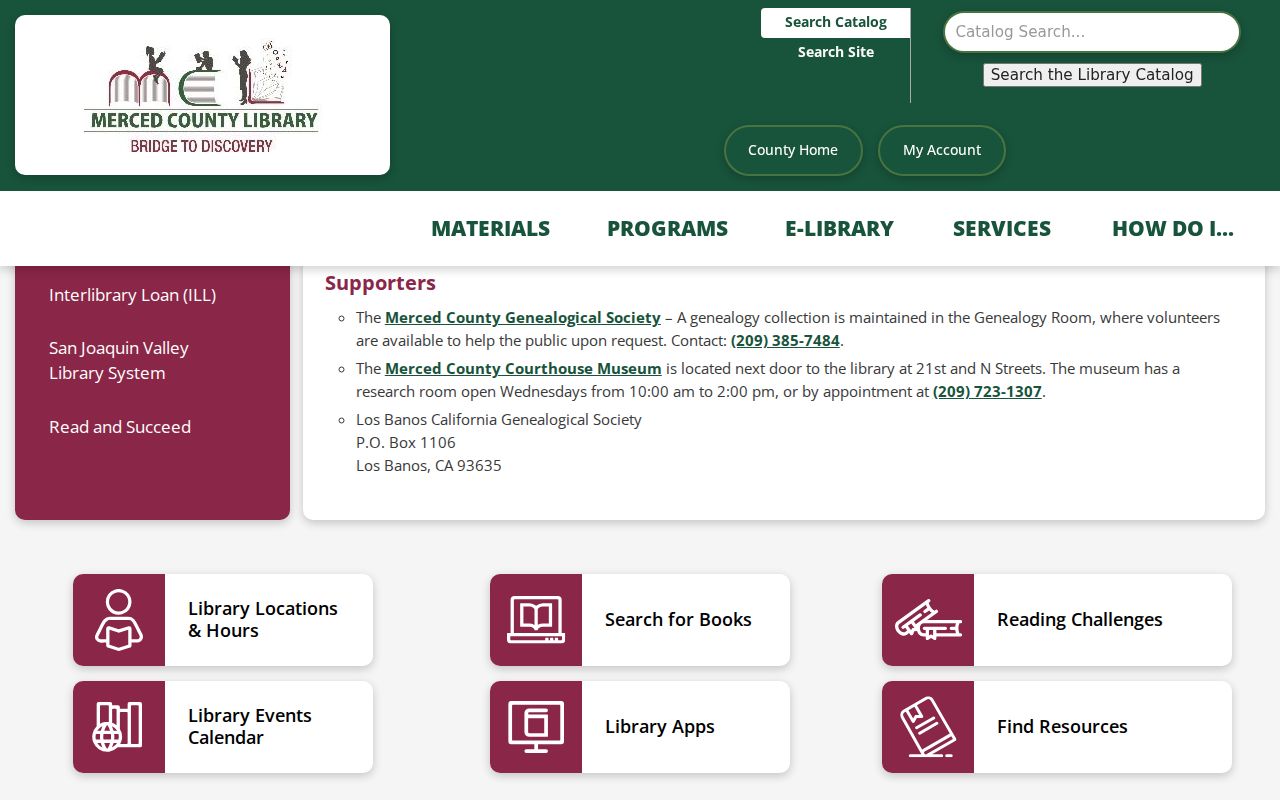
Task: Open the Services menu
Action: coord(1002,229)
